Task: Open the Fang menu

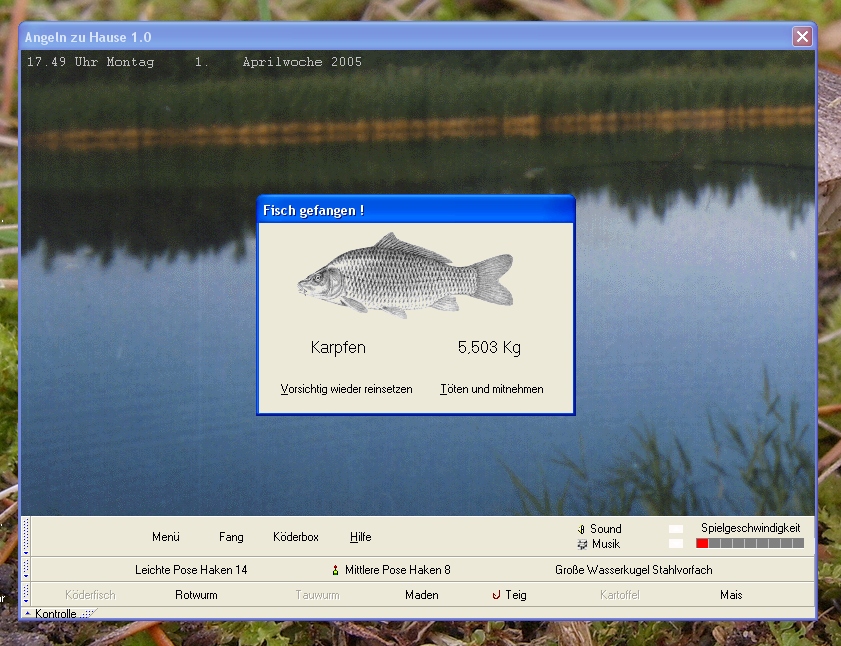Action: pos(231,537)
